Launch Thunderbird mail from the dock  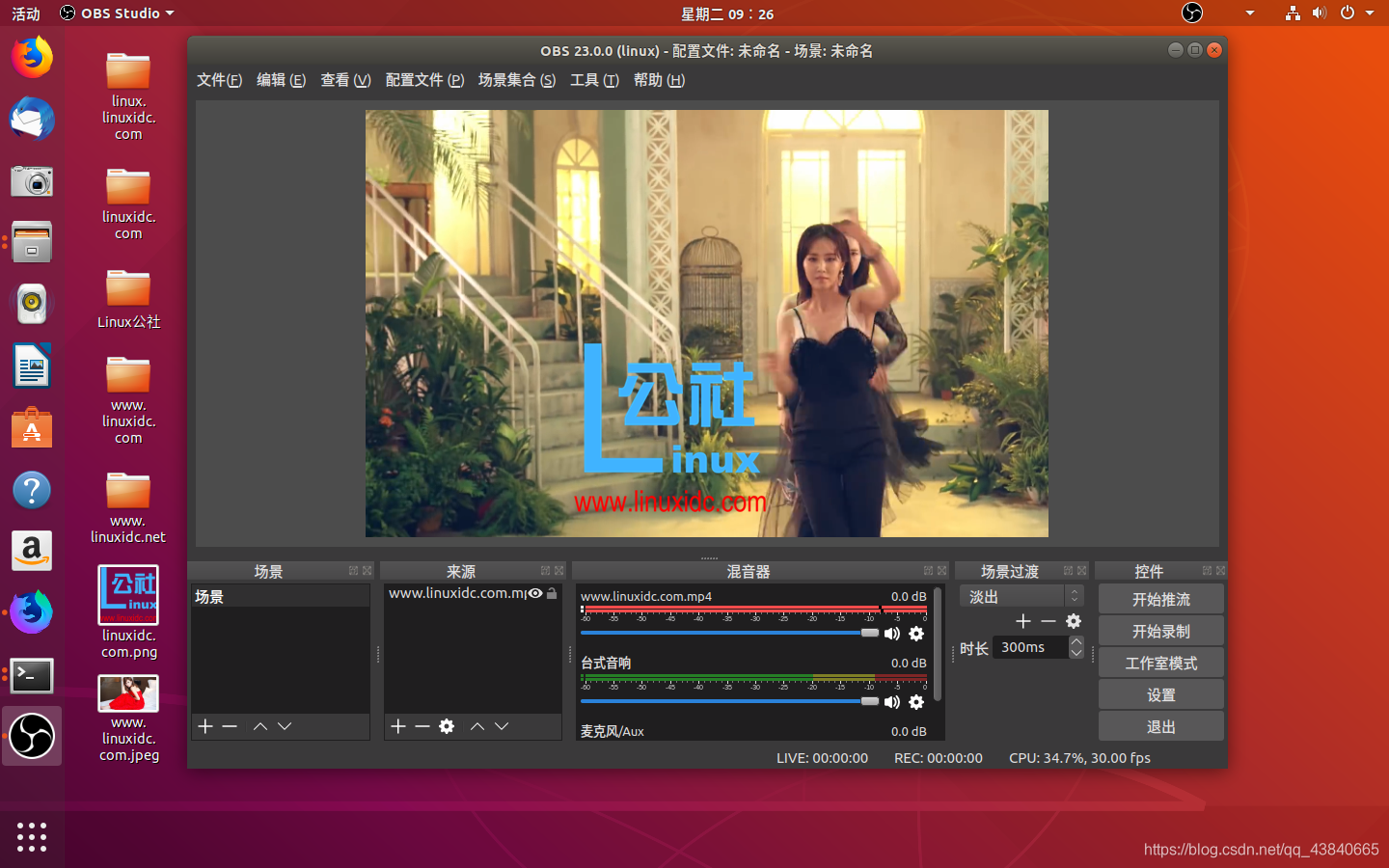32,120
